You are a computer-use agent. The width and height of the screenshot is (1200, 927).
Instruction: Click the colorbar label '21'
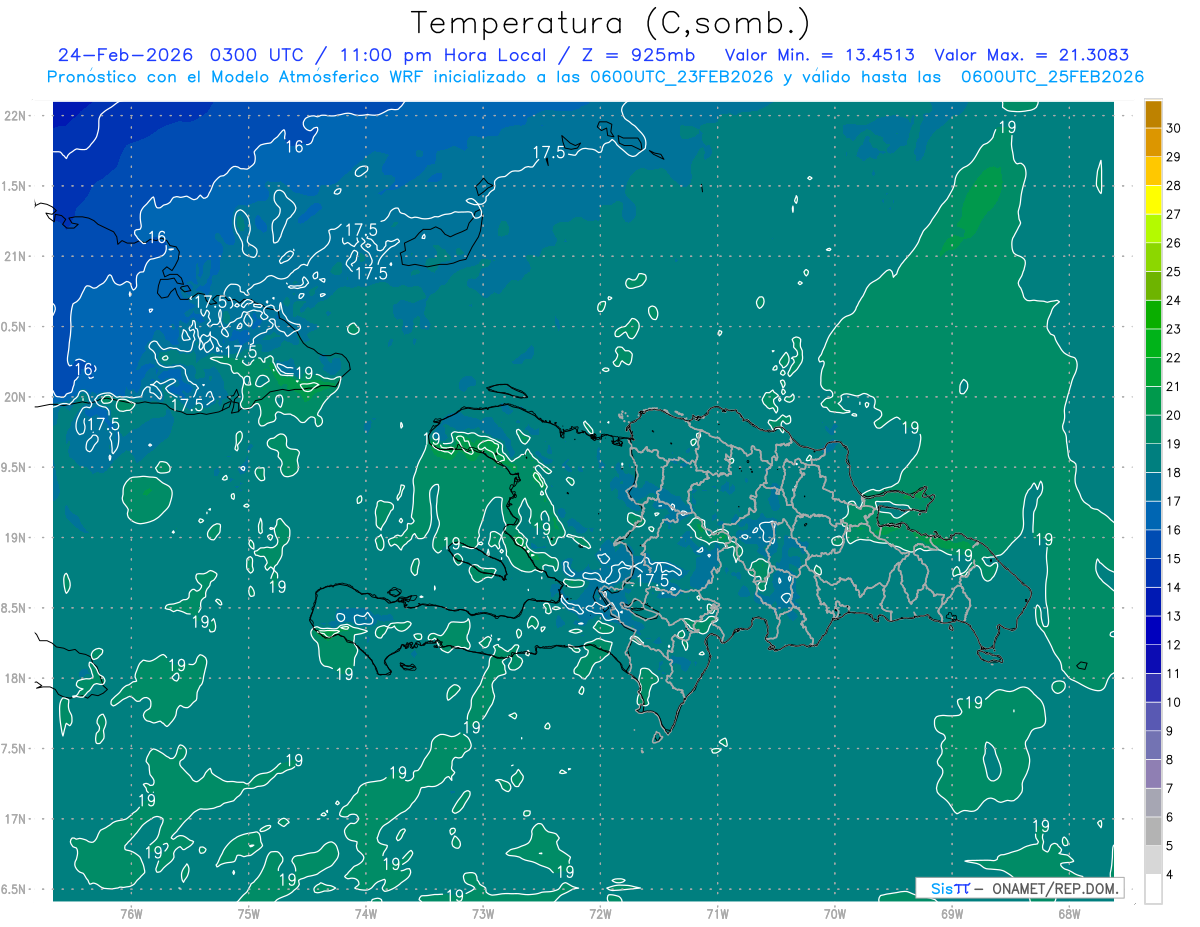[x=1174, y=386]
